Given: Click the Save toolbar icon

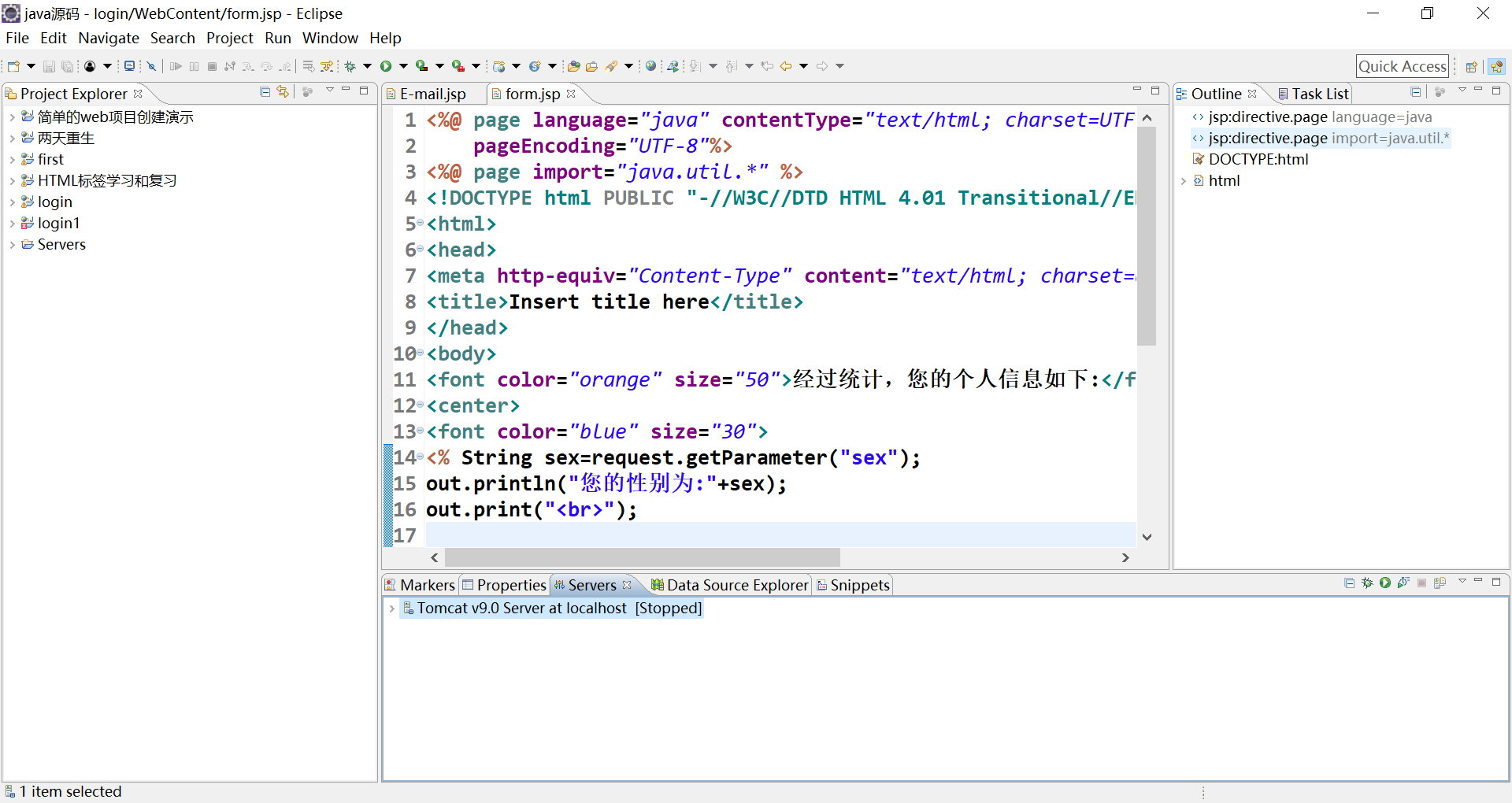Looking at the screenshot, I should [49, 66].
